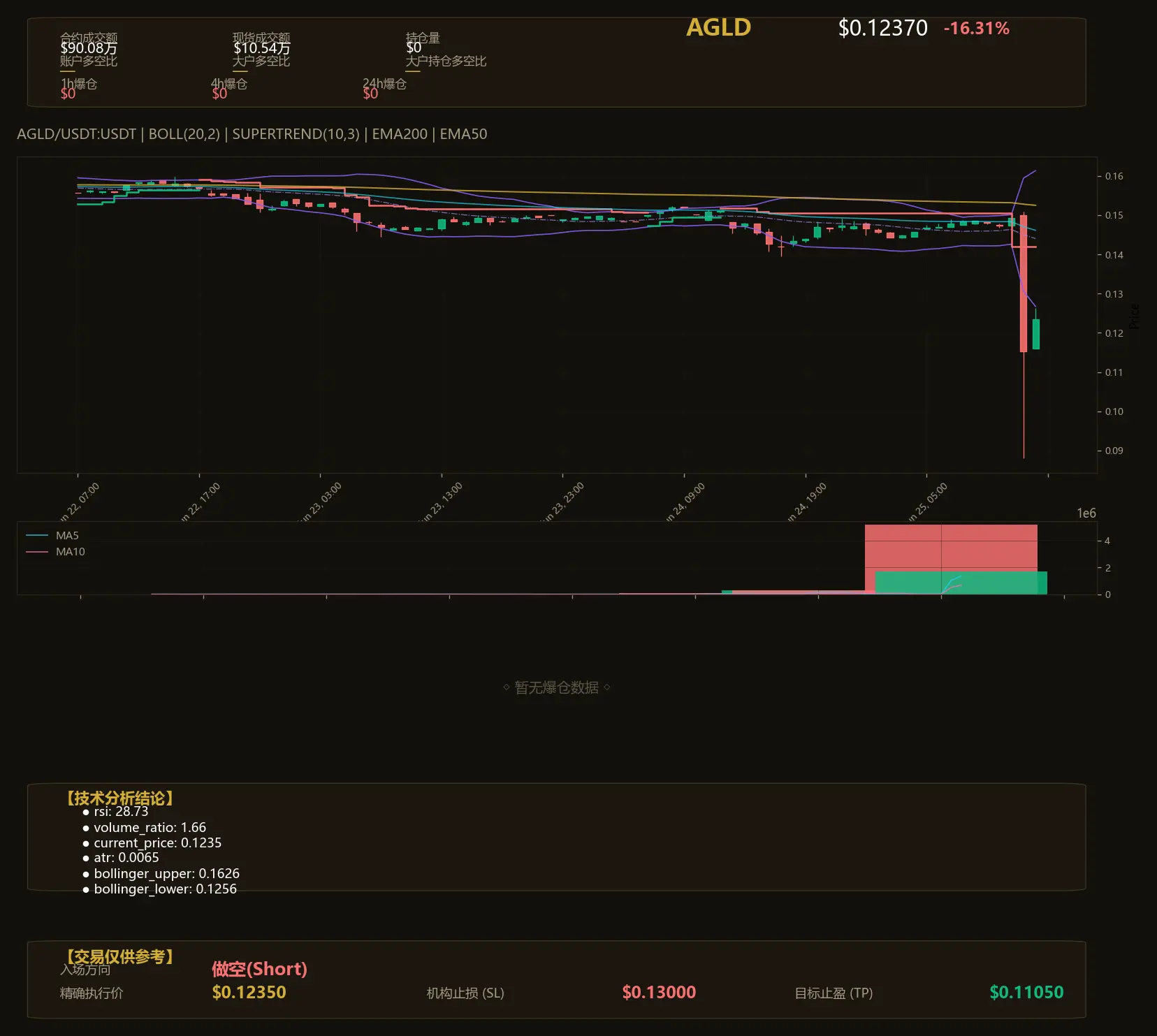This screenshot has width=1157, height=1036.
Task: Click the 入场方向 label
Action: click(85, 970)
